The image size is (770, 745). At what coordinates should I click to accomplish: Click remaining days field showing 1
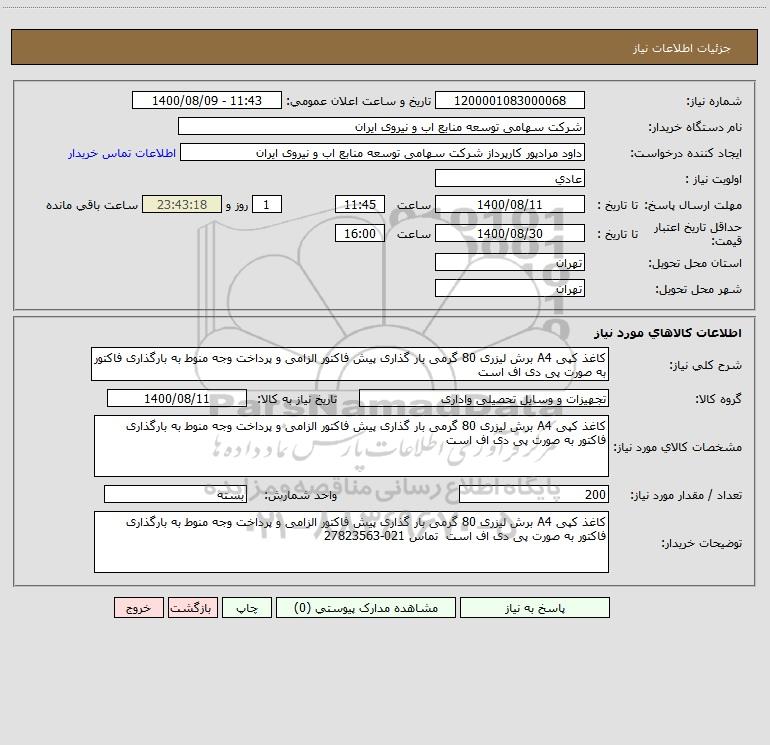pos(267,204)
